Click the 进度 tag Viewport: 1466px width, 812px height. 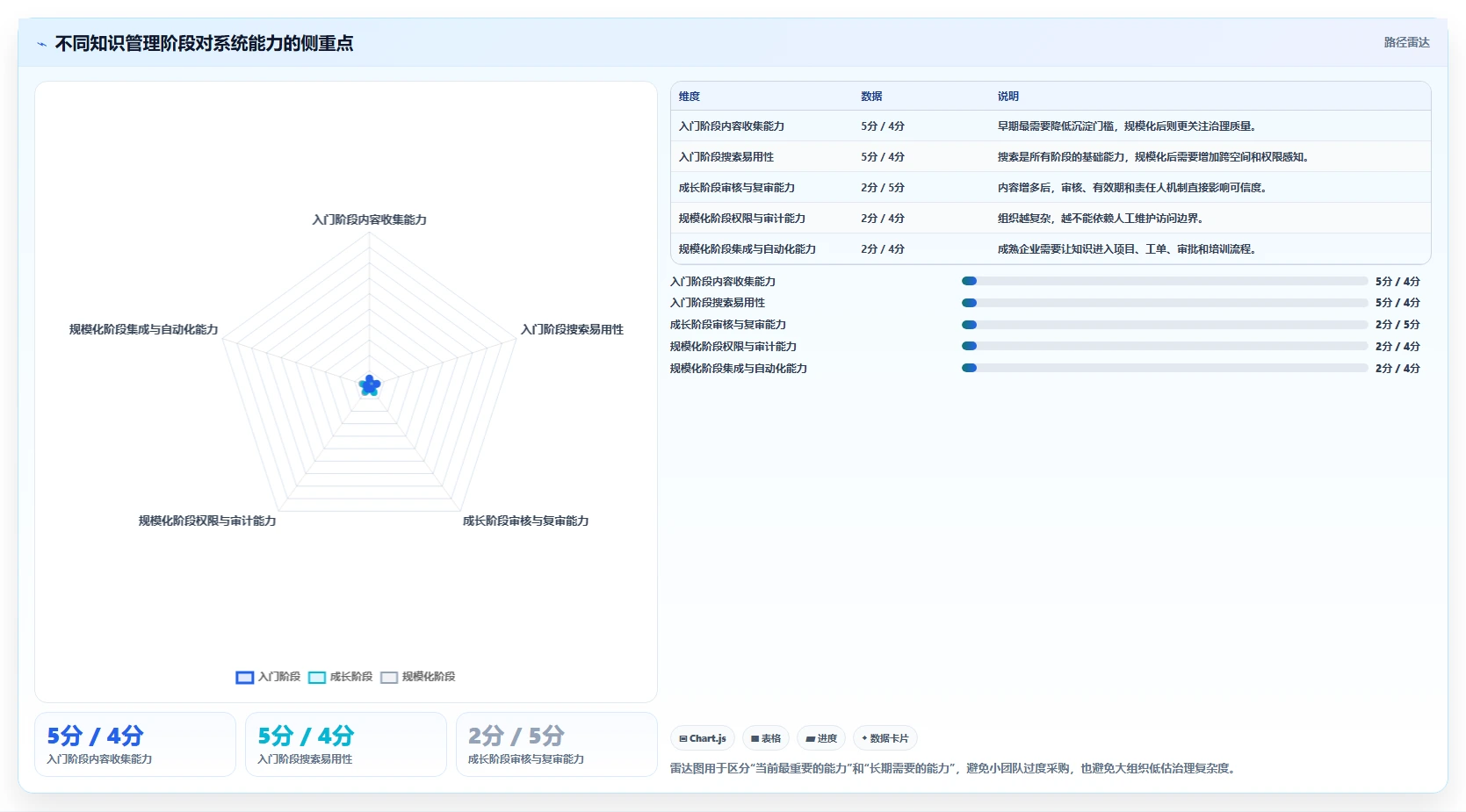[821, 738]
